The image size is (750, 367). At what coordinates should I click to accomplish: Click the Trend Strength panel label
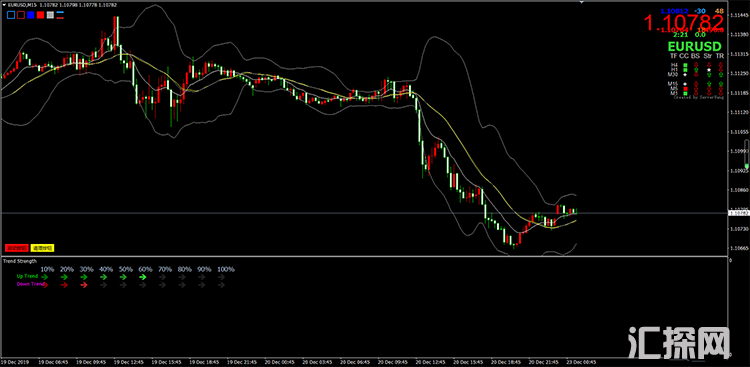click(x=20, y=261)
